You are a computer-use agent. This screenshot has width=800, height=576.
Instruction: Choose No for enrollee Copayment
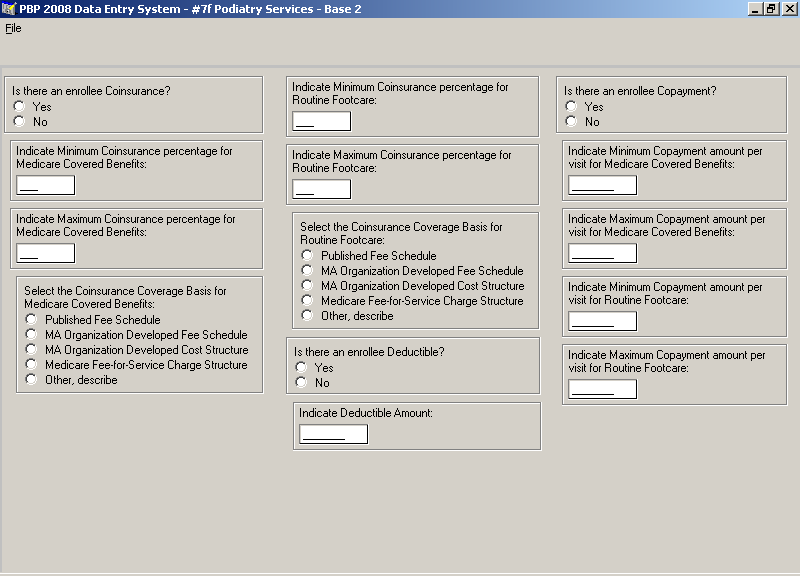571,121
